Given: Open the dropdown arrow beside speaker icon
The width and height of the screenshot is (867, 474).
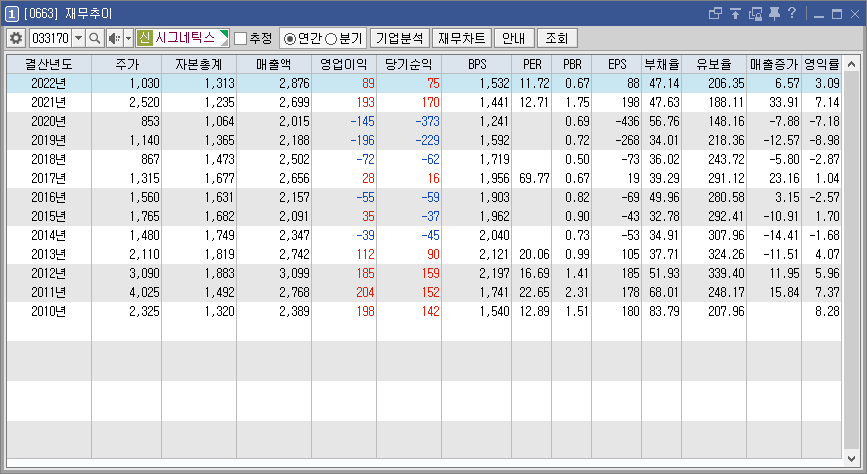Looking at the screenshot, I should (x=128, y=38).
